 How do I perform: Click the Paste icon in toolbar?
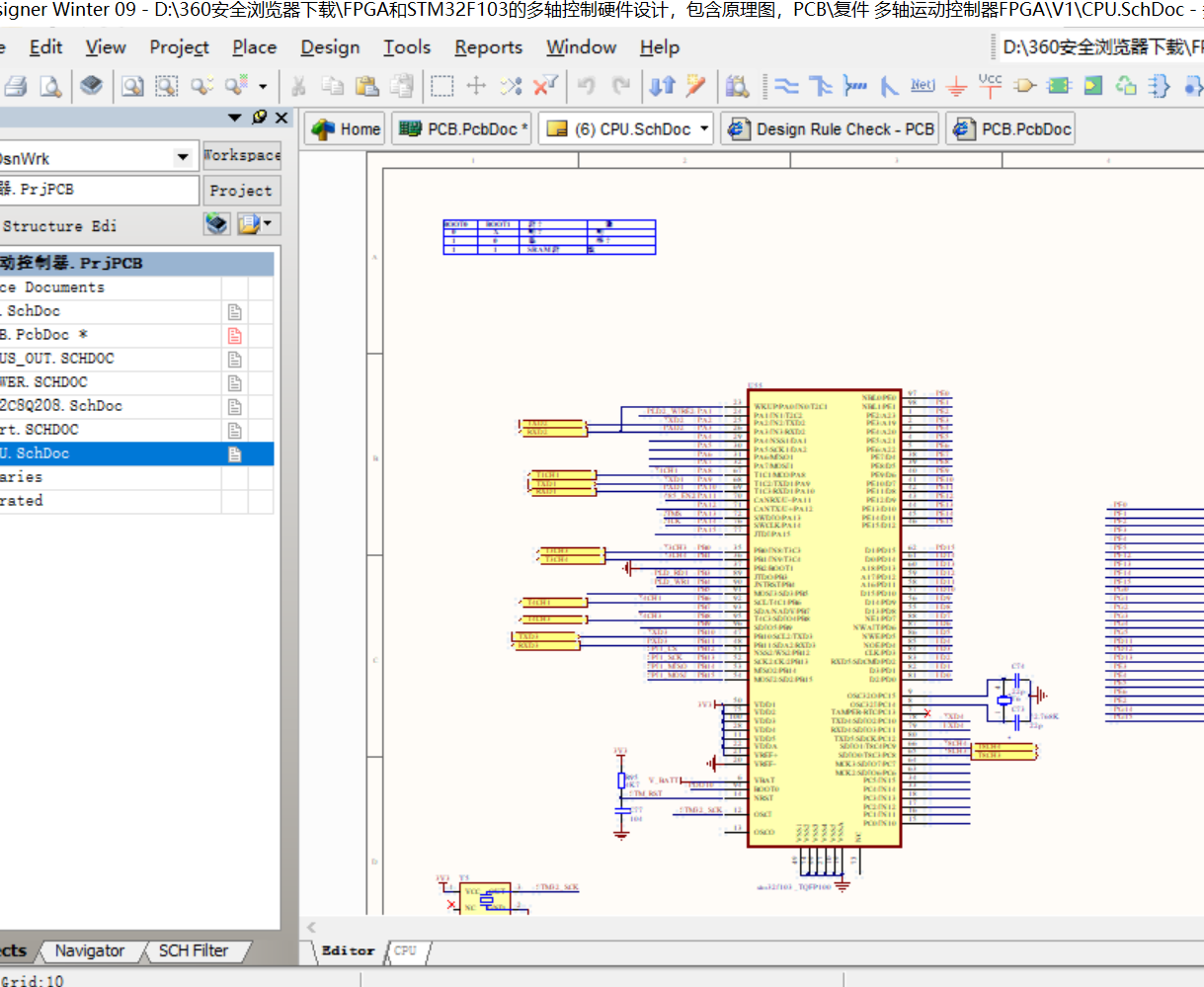click(366, 87)
